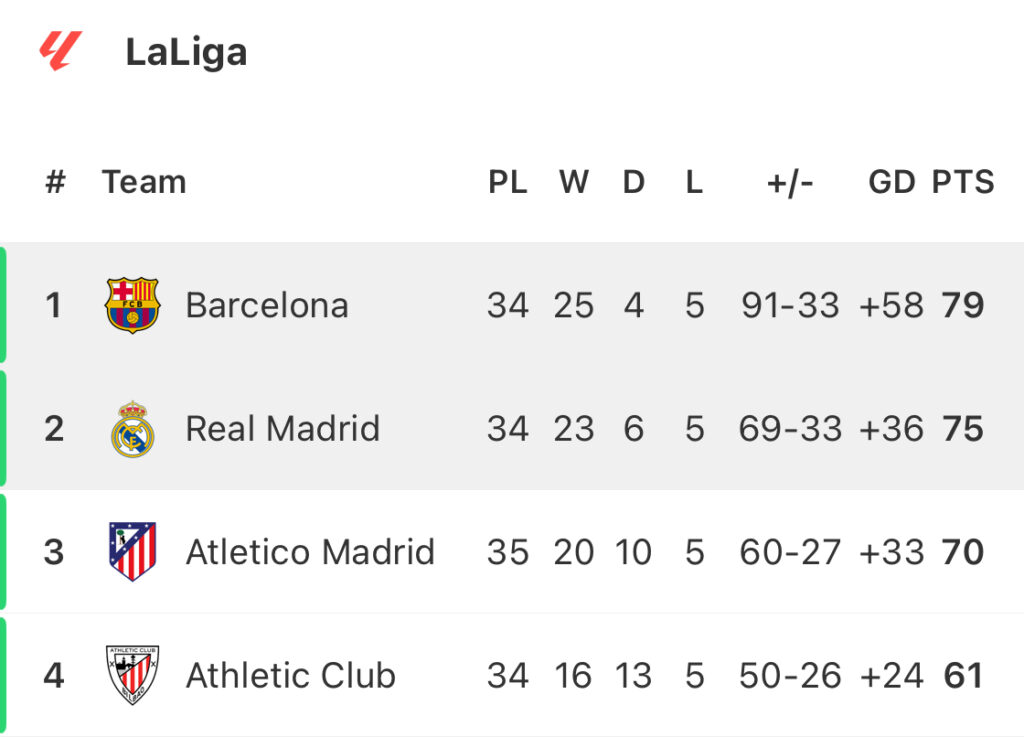Click the +/- goals column header
The image size is (1024, 737).
(790, 183)
